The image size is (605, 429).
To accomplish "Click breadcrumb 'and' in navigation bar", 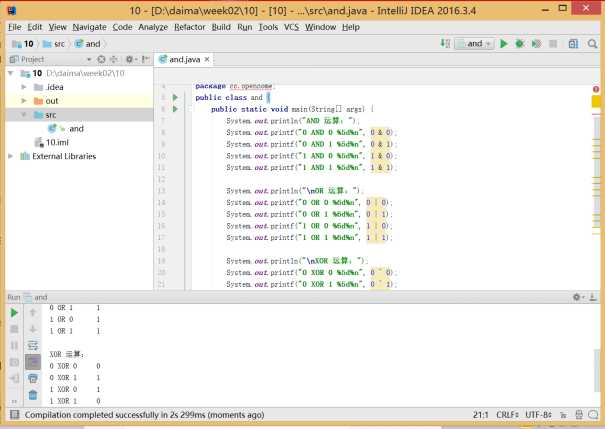I will point(88,44).
